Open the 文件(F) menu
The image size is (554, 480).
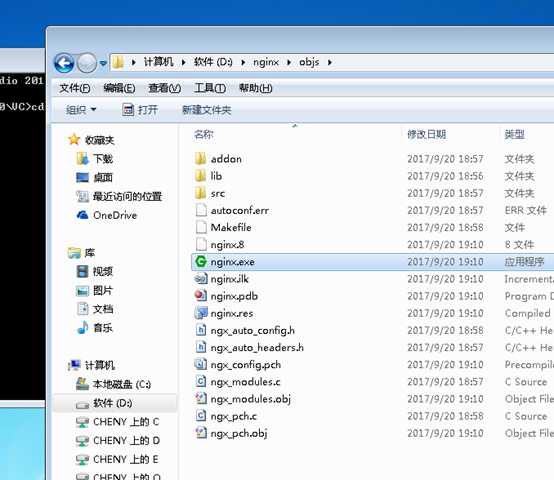tap(75, 88)
